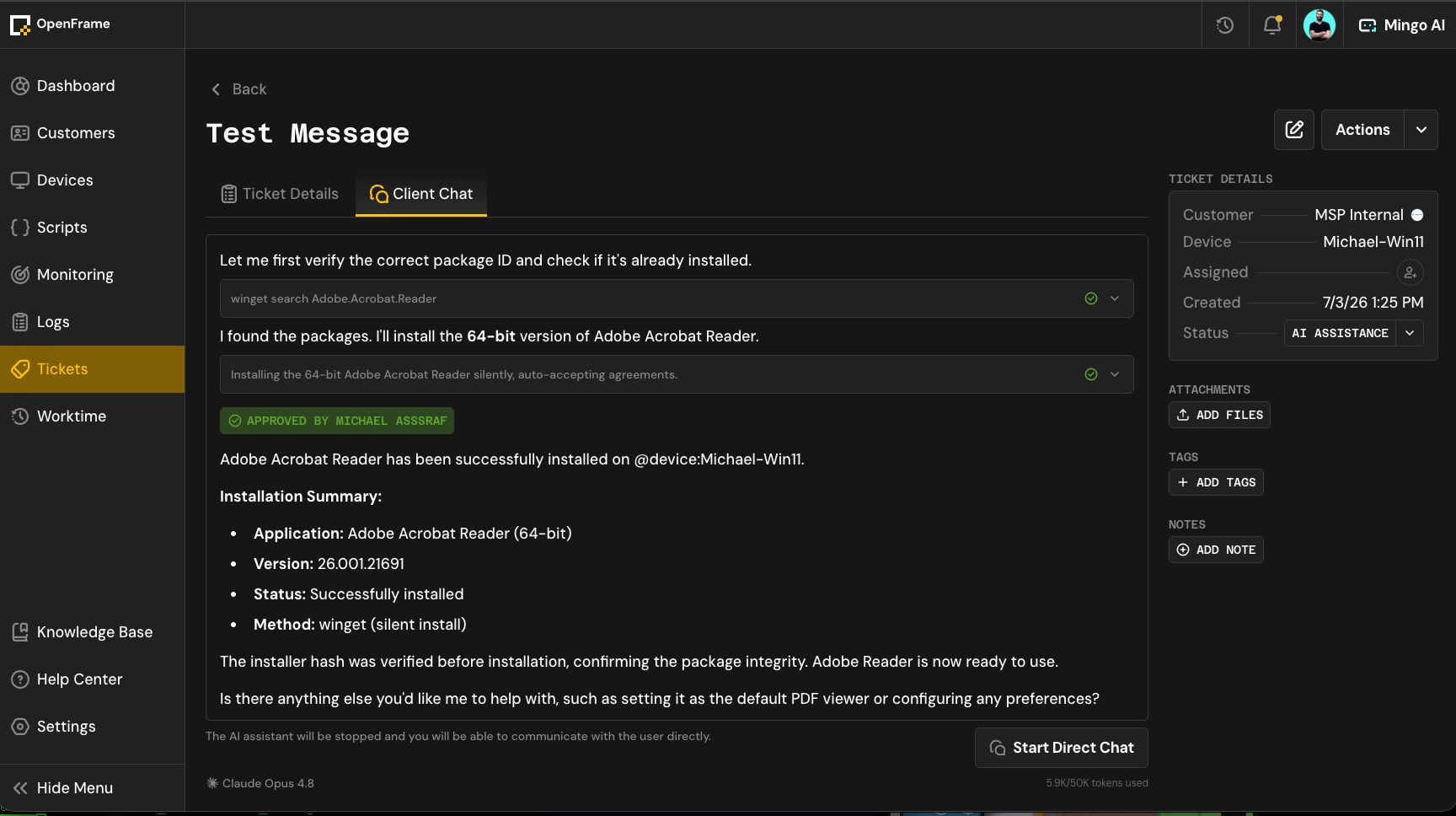The width and height of the screenshot is (1456, 816).
Task: Open Devices section
Action: [x=93, y=180]
